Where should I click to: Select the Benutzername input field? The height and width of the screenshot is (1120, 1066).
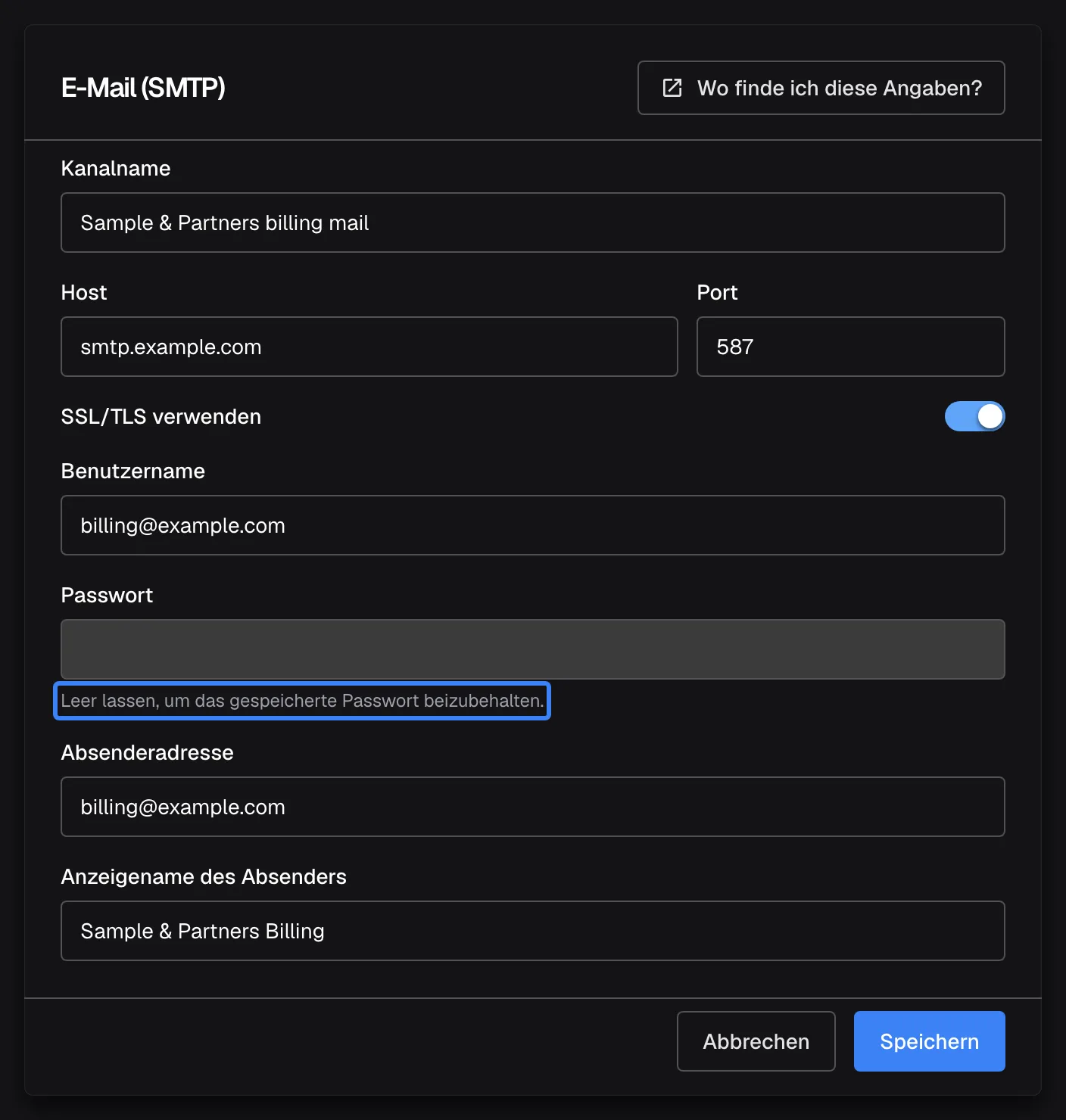532,525
